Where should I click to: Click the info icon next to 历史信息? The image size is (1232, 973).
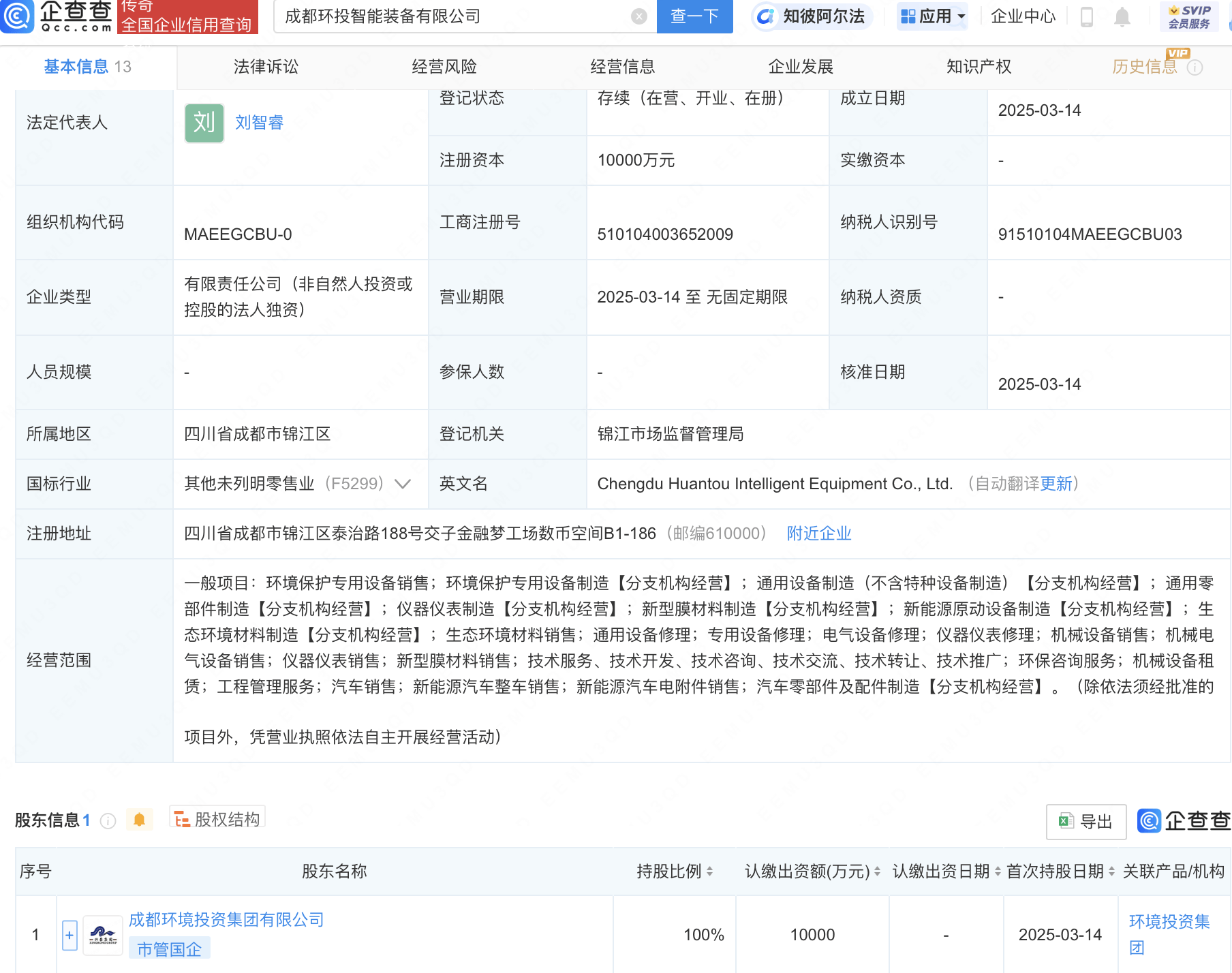1195,67
